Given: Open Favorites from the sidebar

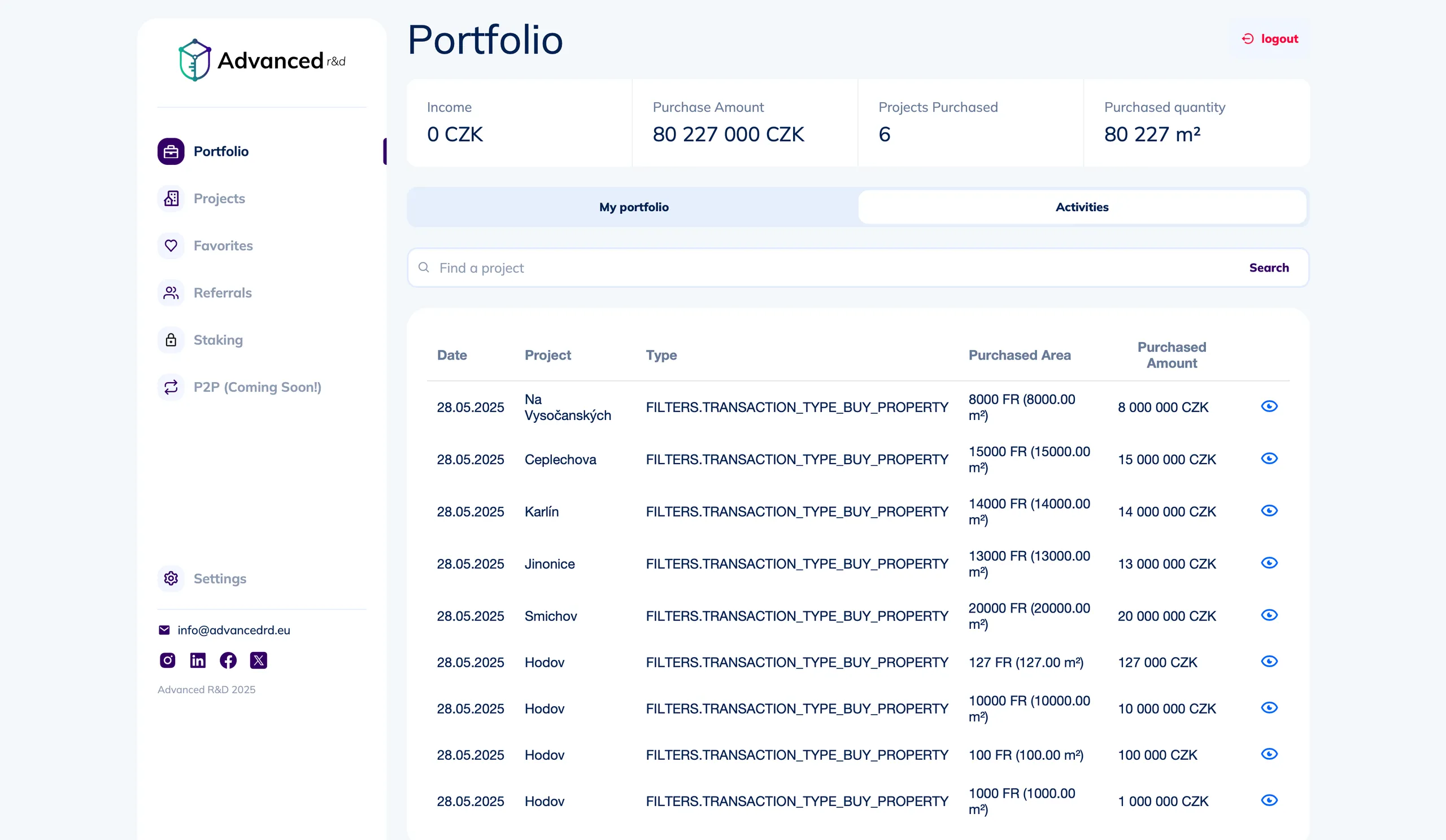Looking at the screenshot, I should (x=223, y=246).
